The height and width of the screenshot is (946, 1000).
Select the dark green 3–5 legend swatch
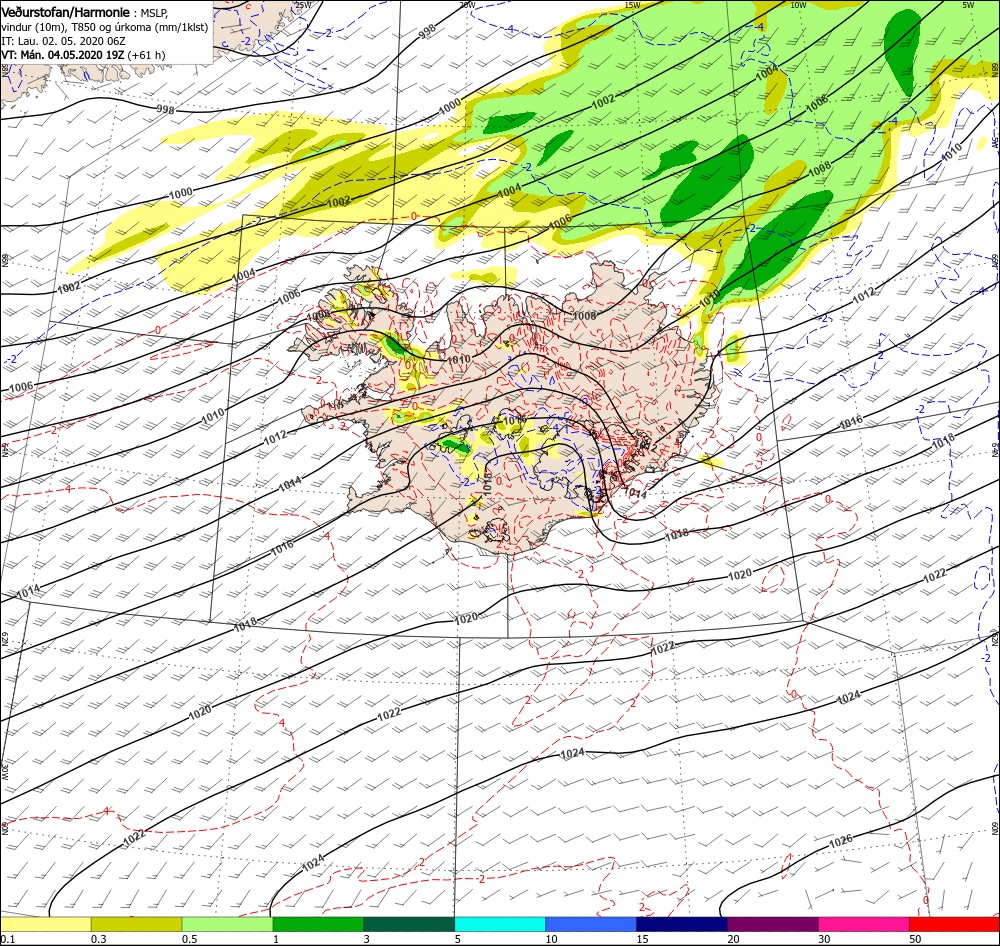pos(409,924)
